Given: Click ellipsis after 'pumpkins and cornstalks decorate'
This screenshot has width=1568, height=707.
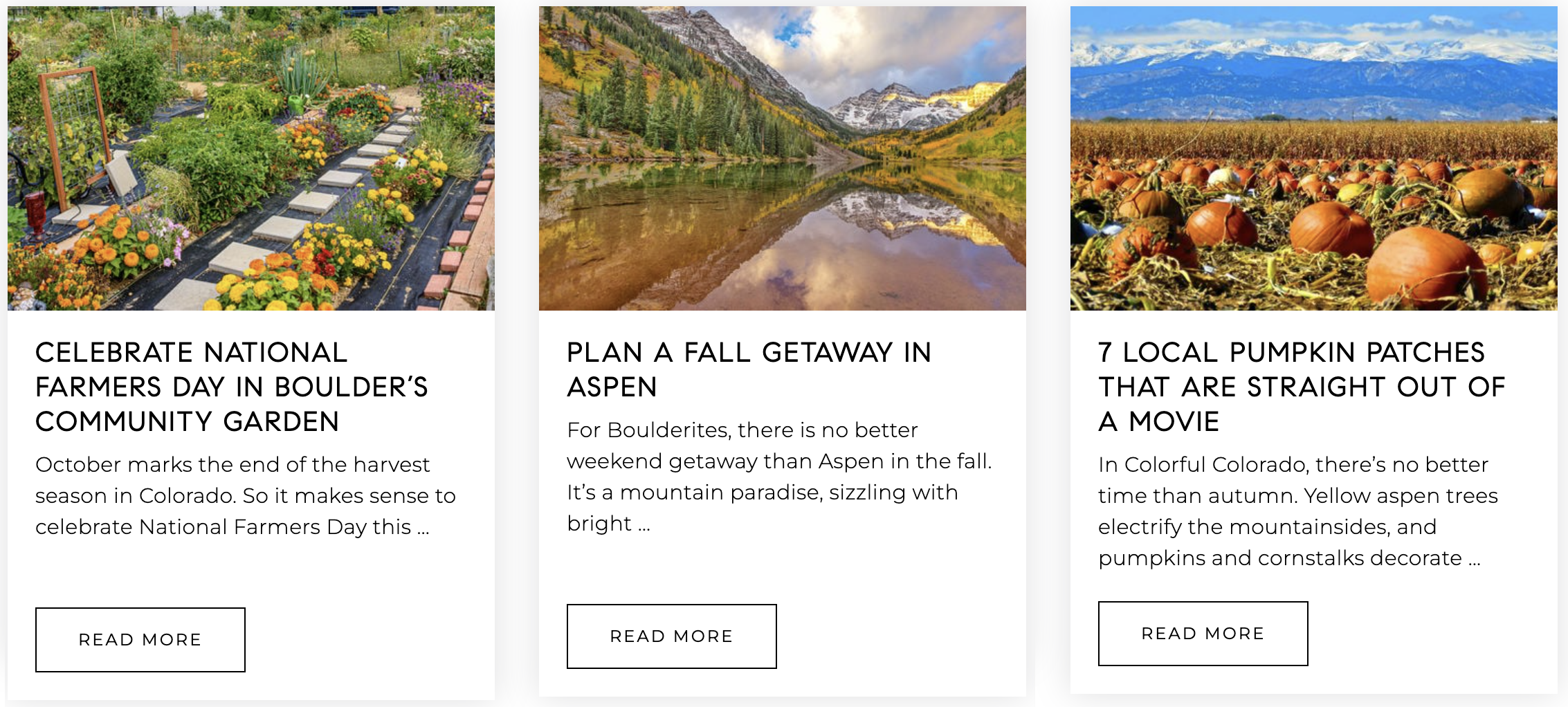Looking at the screenshot, I should 1475,560.
